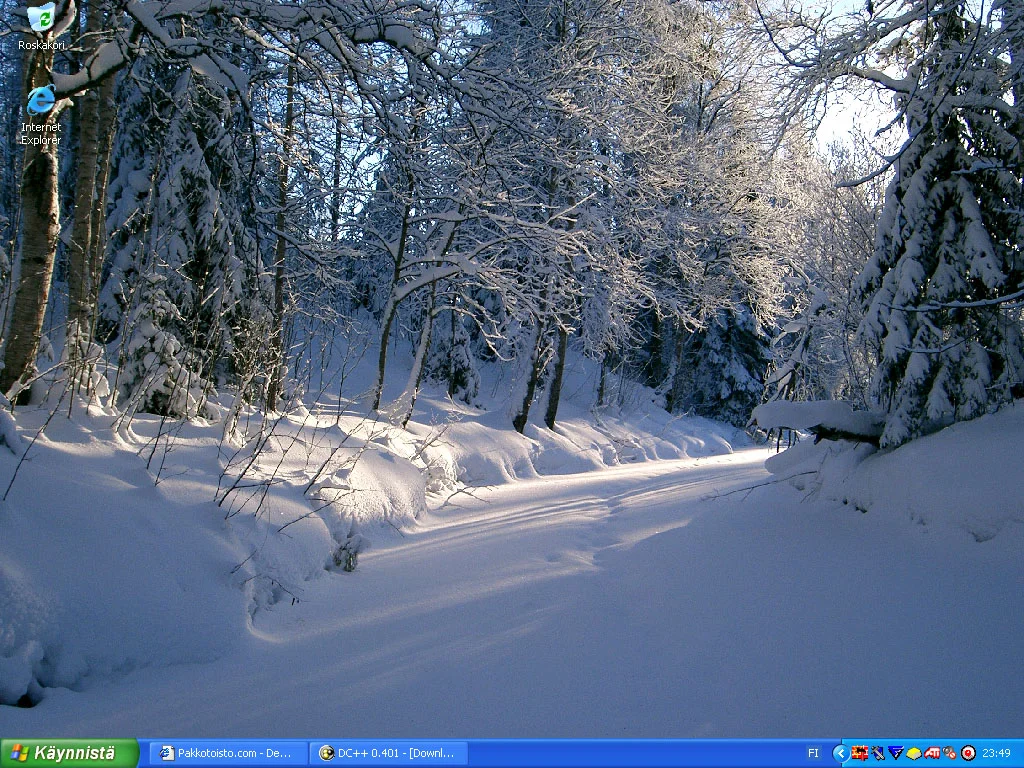Select the Roskakori text label
This screenshot has width=1024, height=768.
[x=41, y=45]
